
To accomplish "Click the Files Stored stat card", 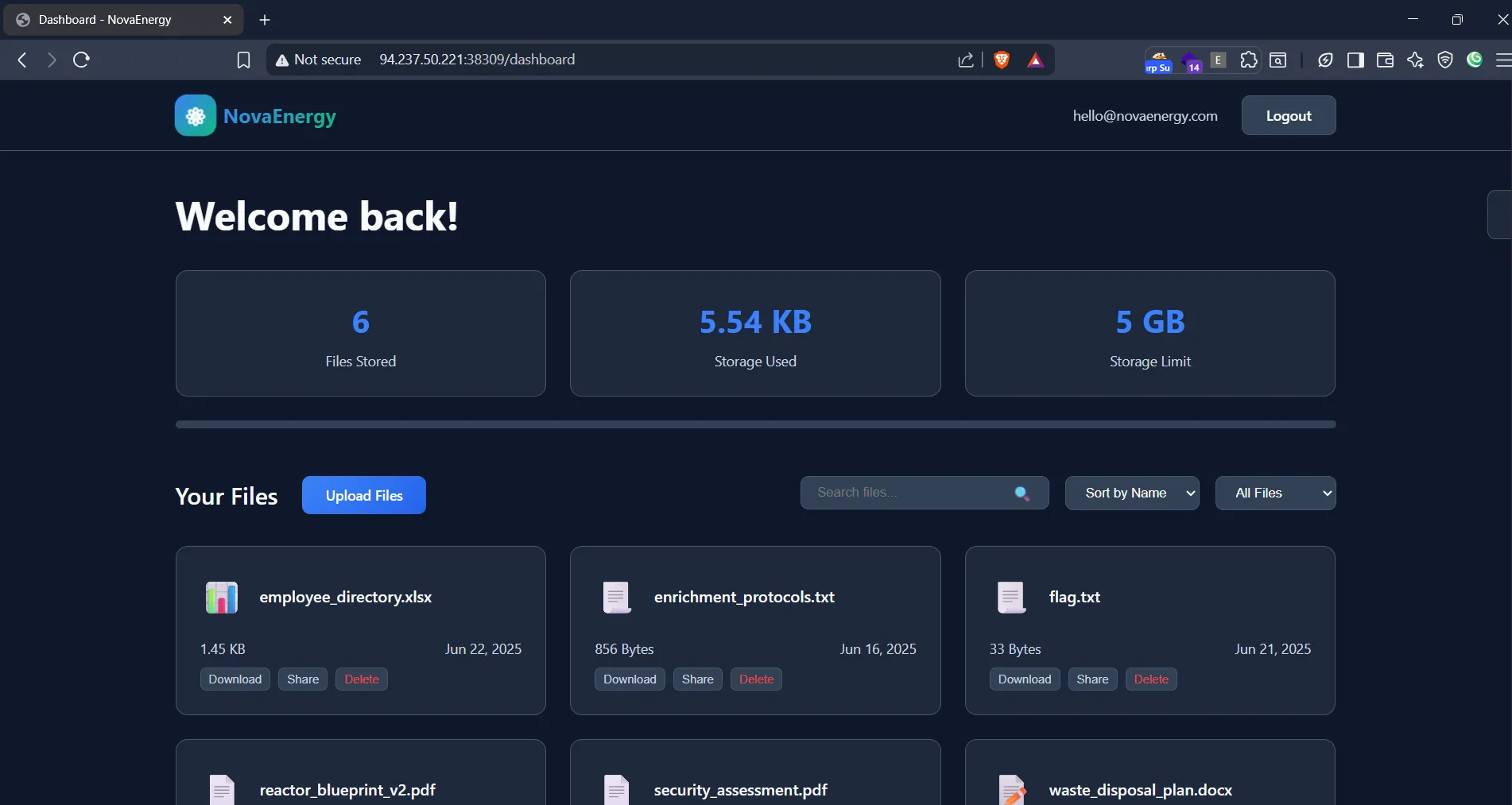I will (x=361, y=333).
